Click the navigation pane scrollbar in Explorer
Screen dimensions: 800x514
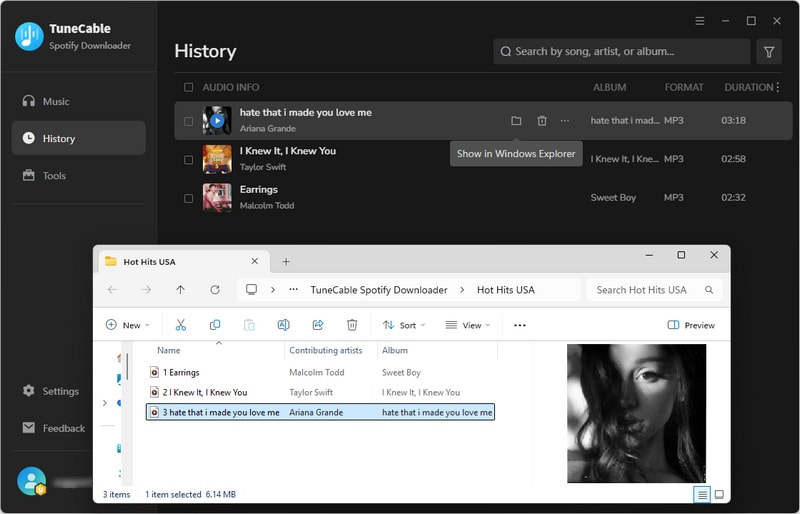(127, 366)
